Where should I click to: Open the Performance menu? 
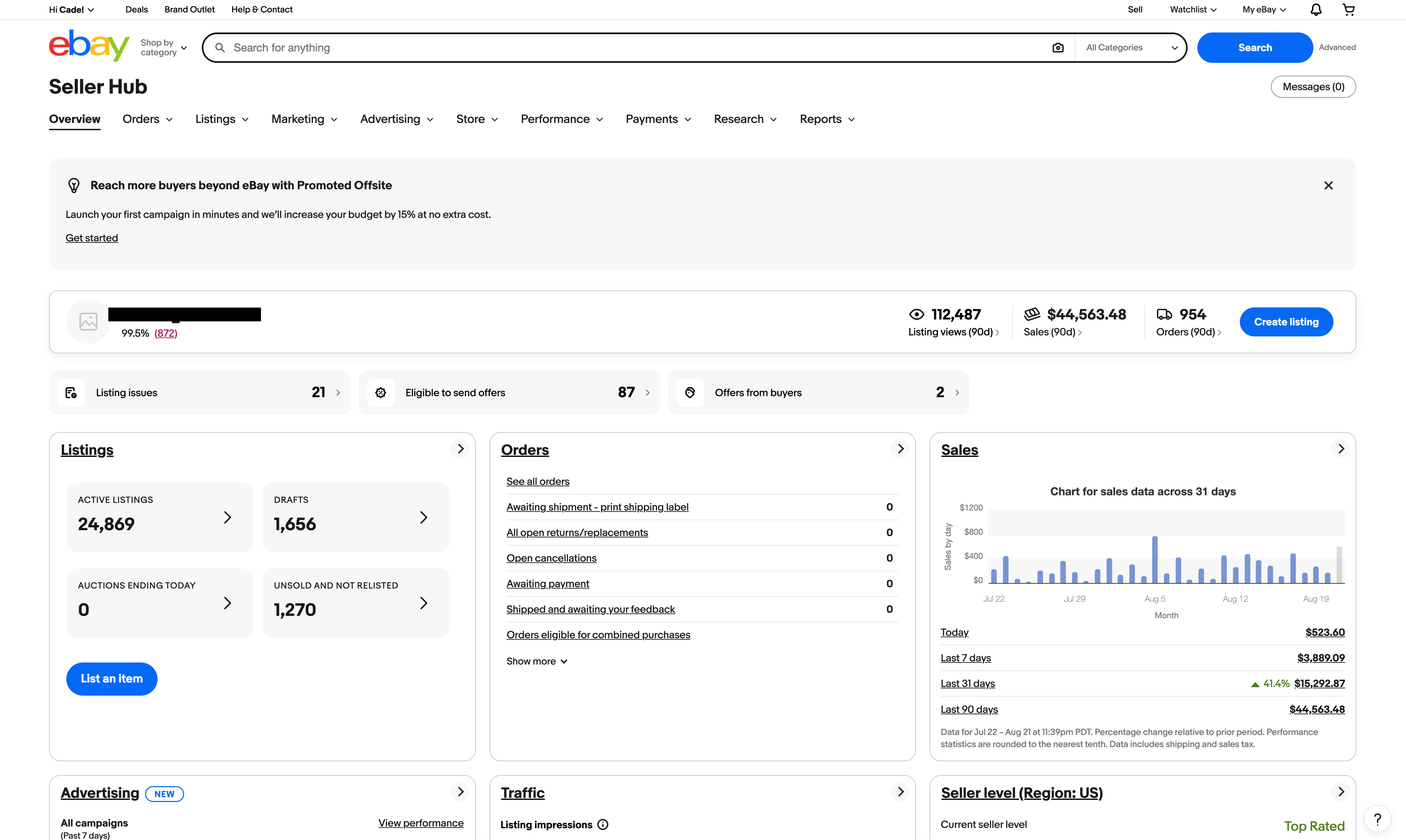[562, 120]
